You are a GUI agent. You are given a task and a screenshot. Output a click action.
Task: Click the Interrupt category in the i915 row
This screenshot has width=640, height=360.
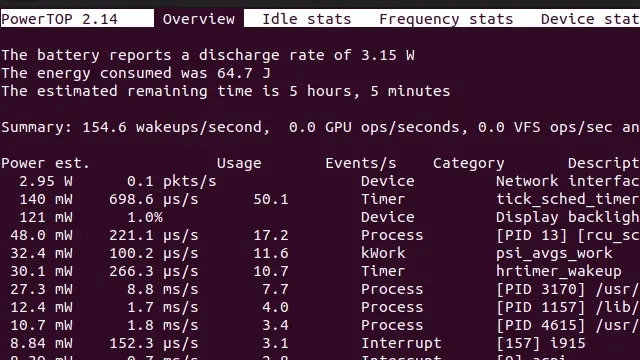point(401,343)
